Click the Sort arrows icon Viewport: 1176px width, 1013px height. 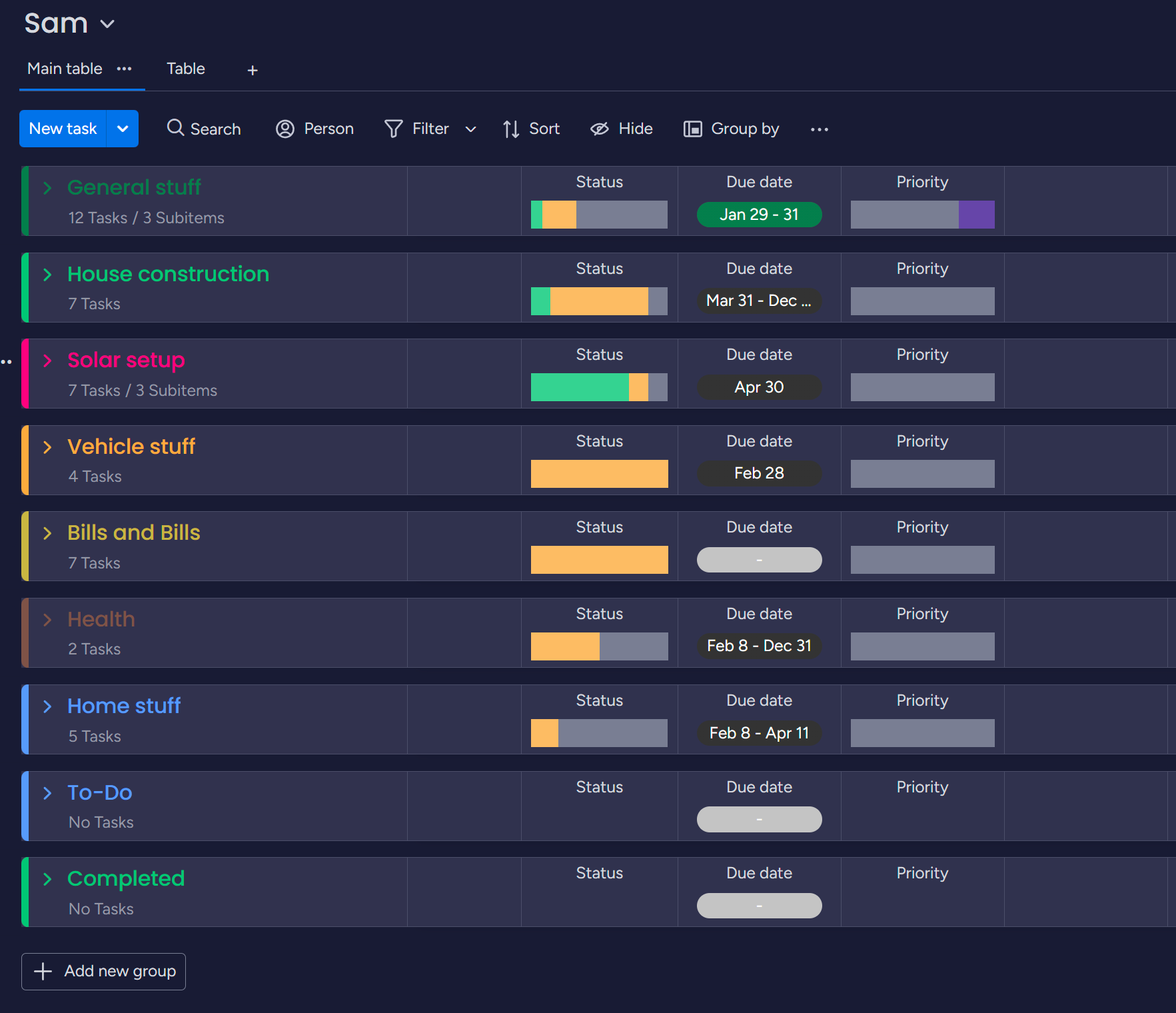(x=511, y=129)
